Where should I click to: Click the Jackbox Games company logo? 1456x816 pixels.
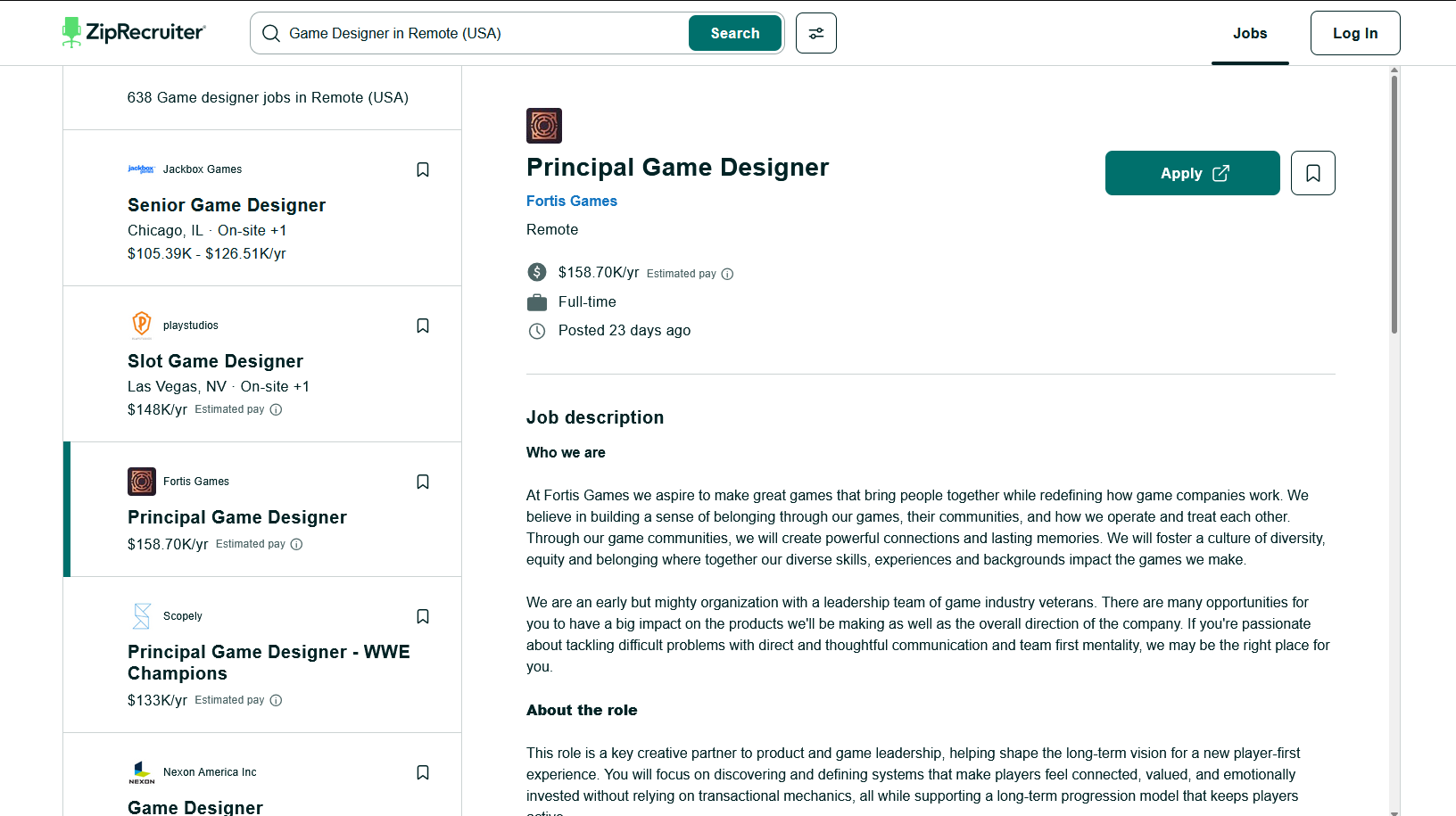tap(141, 169)
